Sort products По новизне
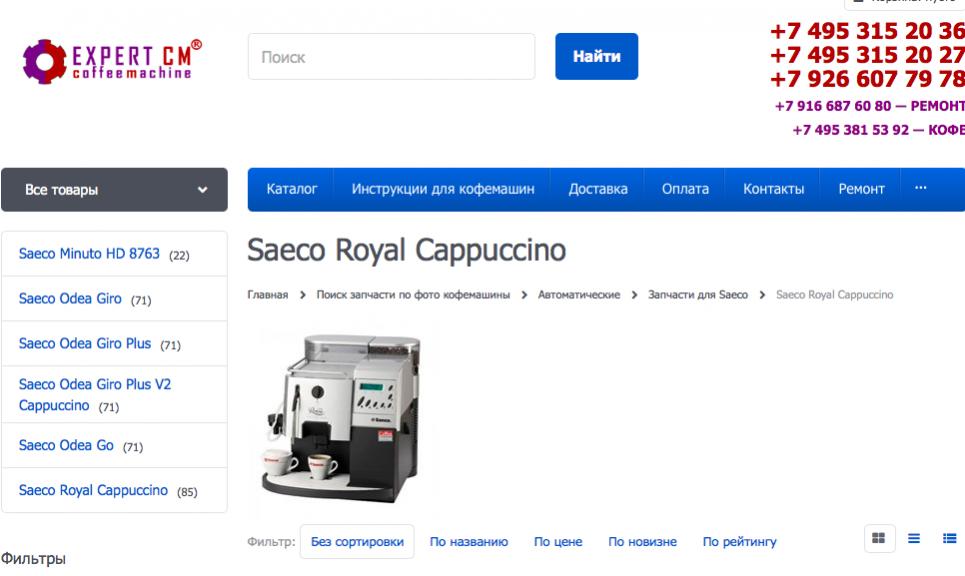The width and height of the screenshot is (965, 576). [643, 542]
